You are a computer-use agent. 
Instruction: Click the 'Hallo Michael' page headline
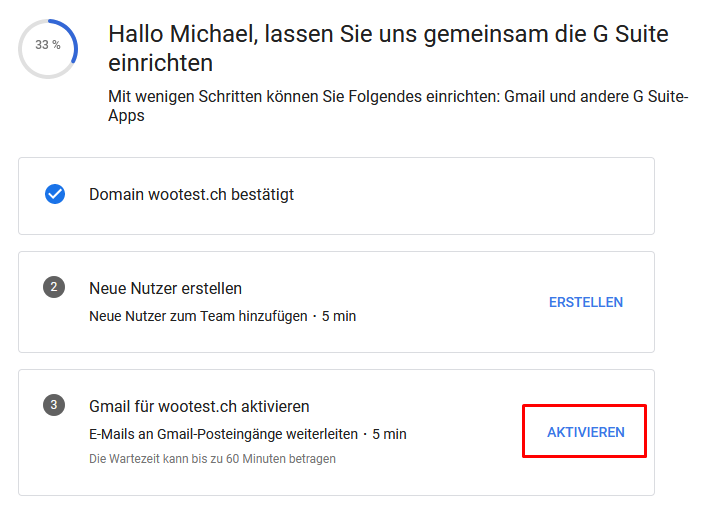[388, 48]
